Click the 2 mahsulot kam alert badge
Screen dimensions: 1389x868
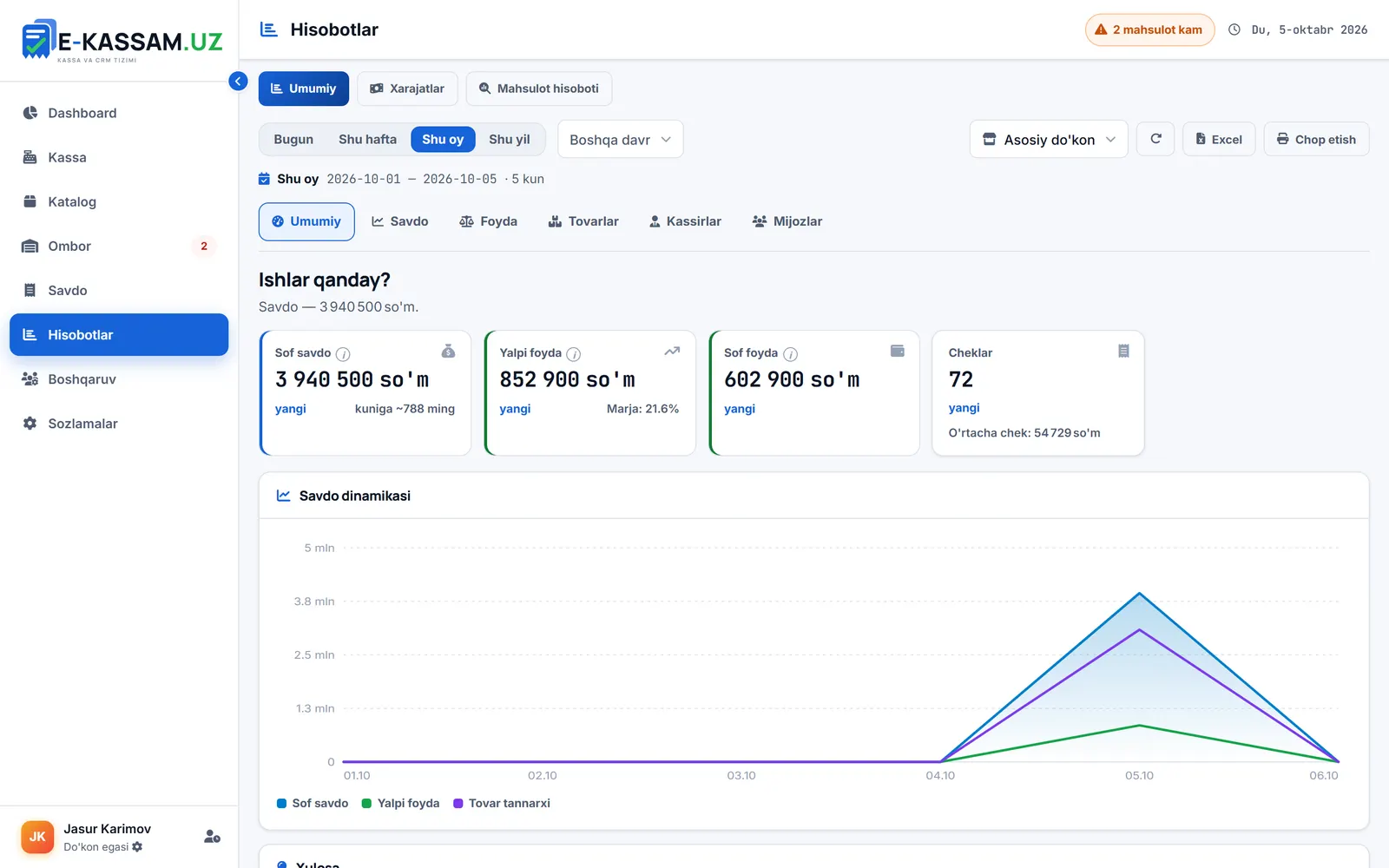click(x=1149, y=30)
